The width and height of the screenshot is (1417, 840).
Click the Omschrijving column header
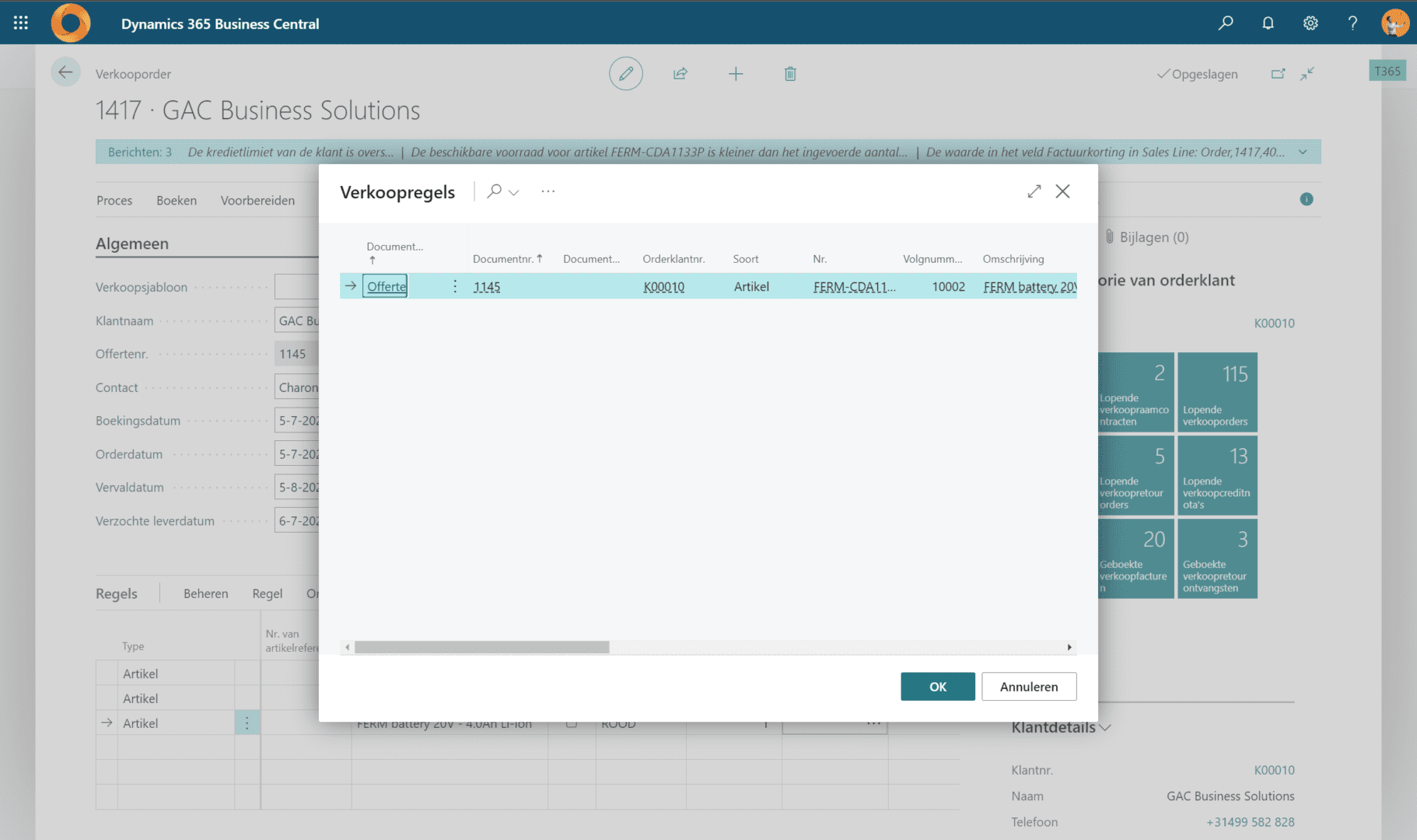pyautogui.click(x=1013, y=259)
